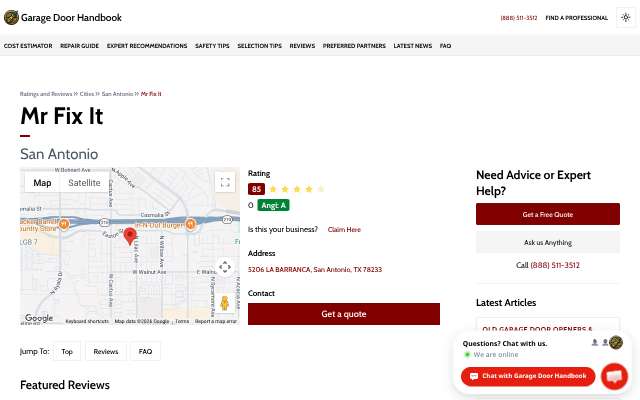Click the Garage Door Handbook logo icon

[x=11, y=18]
